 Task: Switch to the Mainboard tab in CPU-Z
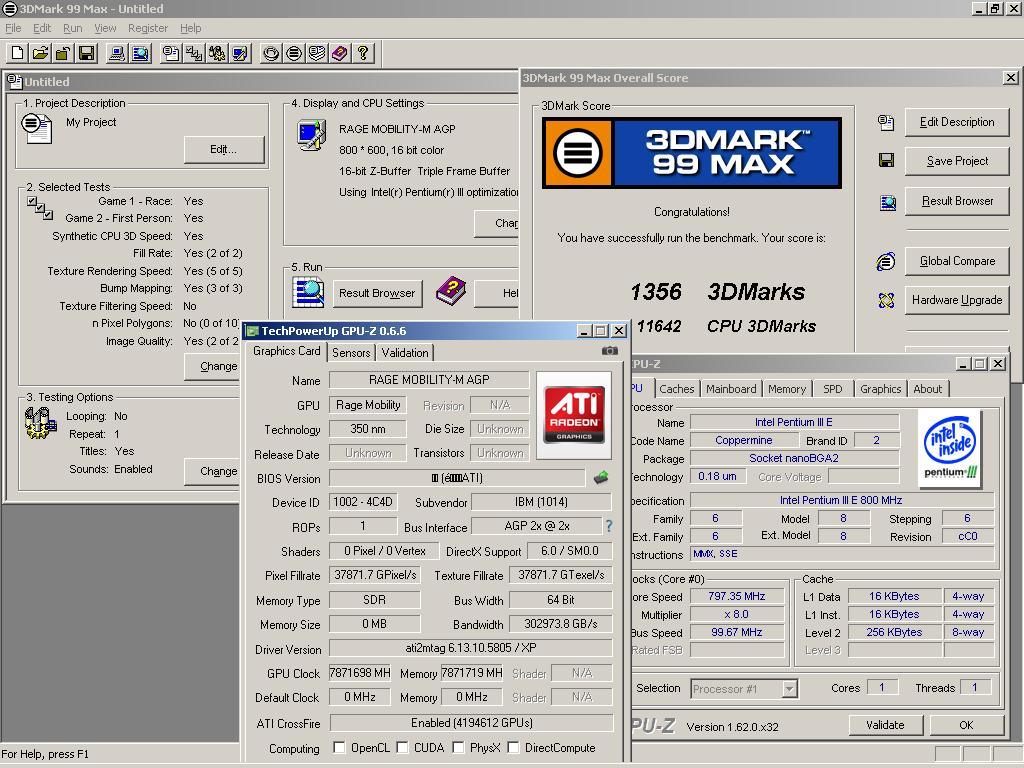click(x=731, y=389)
